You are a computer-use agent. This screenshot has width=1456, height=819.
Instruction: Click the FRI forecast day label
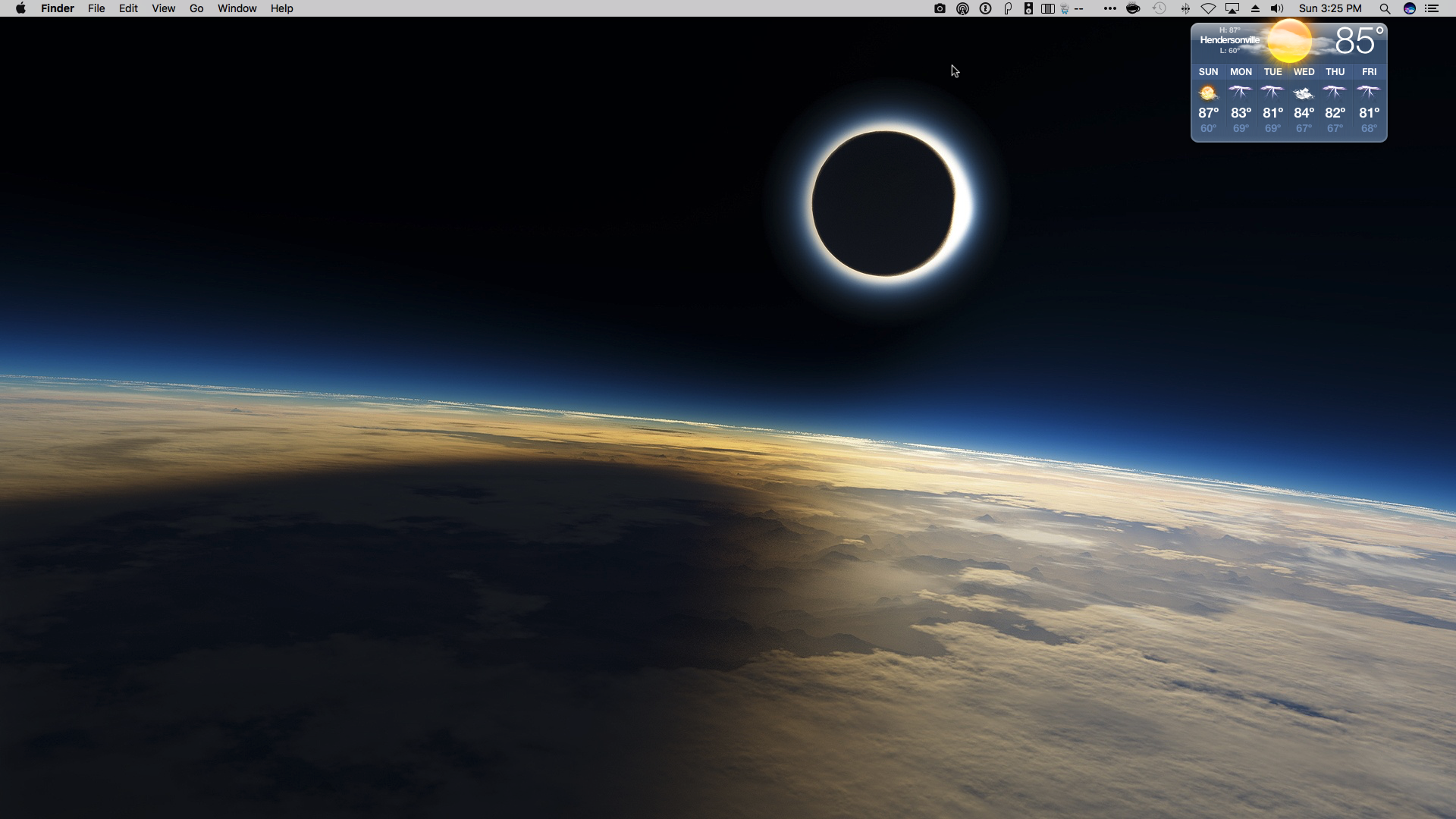point(1369,72)
